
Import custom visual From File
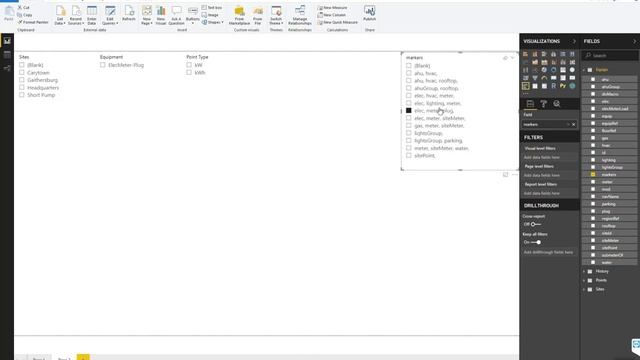[258, 15]
